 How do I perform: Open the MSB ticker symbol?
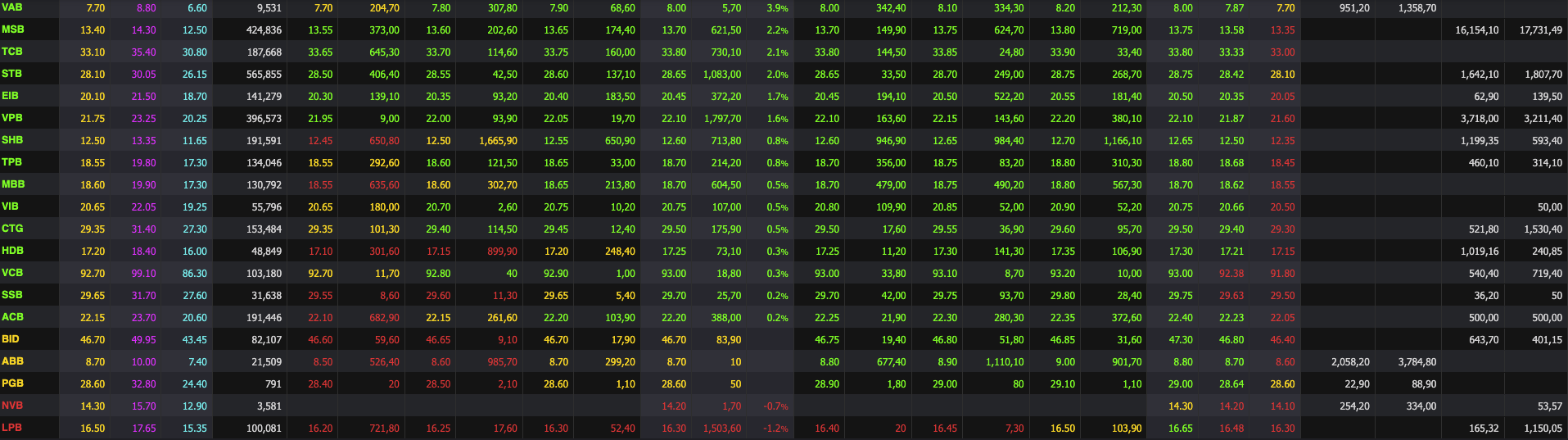point(13,29)
